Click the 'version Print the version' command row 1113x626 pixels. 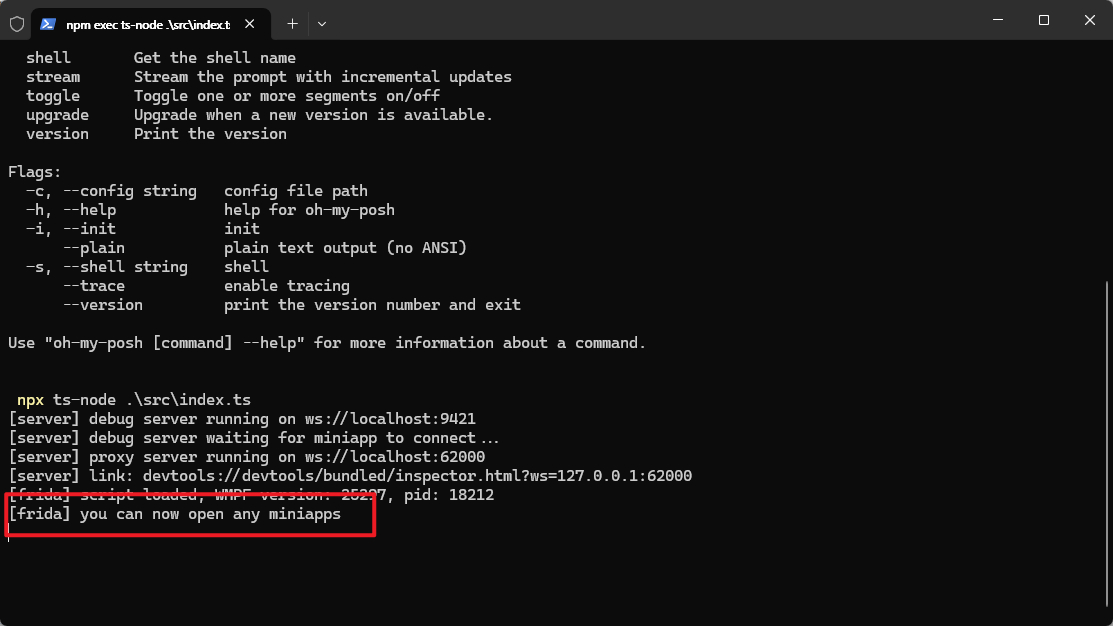[156, 134]
